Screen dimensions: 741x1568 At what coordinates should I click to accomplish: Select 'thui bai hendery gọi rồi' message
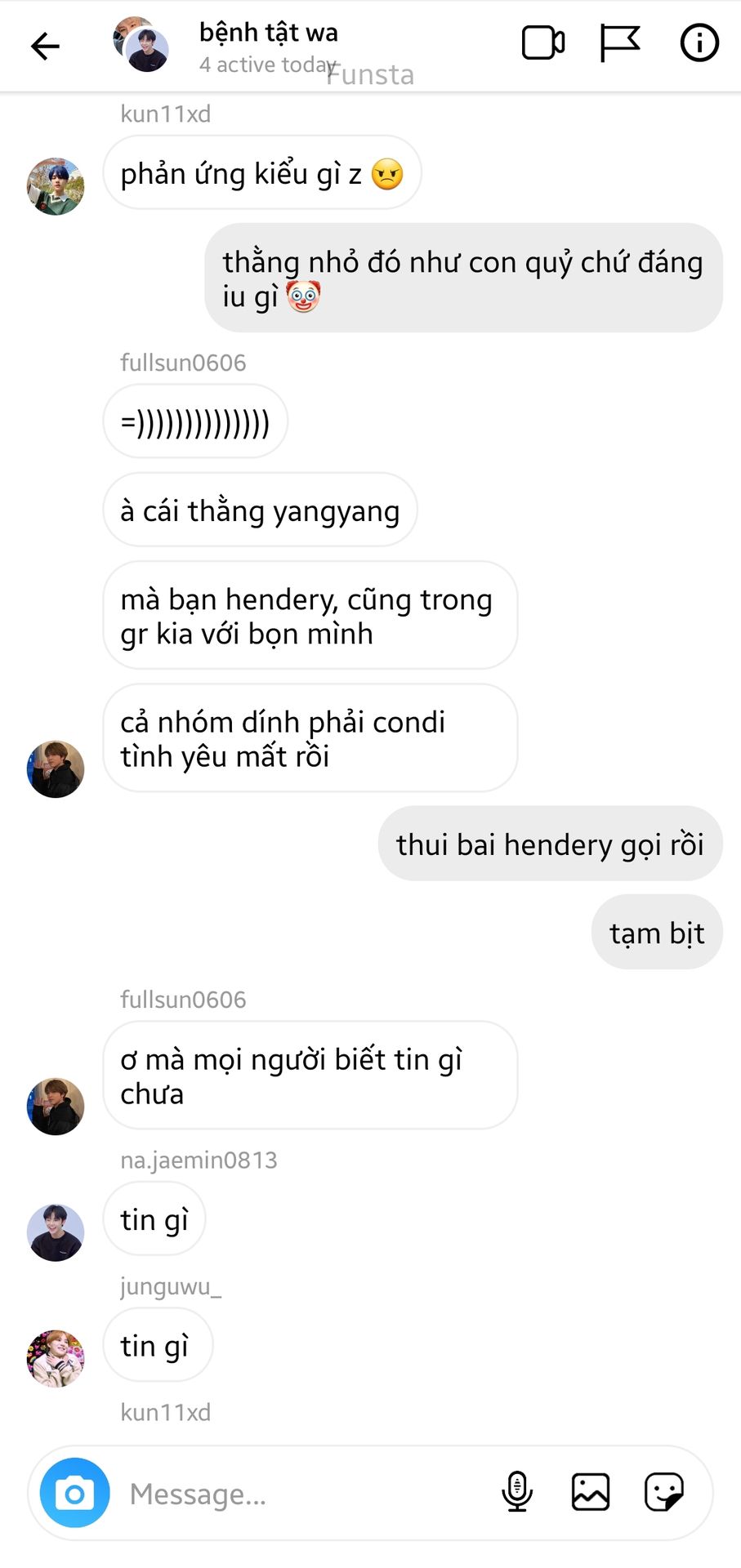point(550,844)
